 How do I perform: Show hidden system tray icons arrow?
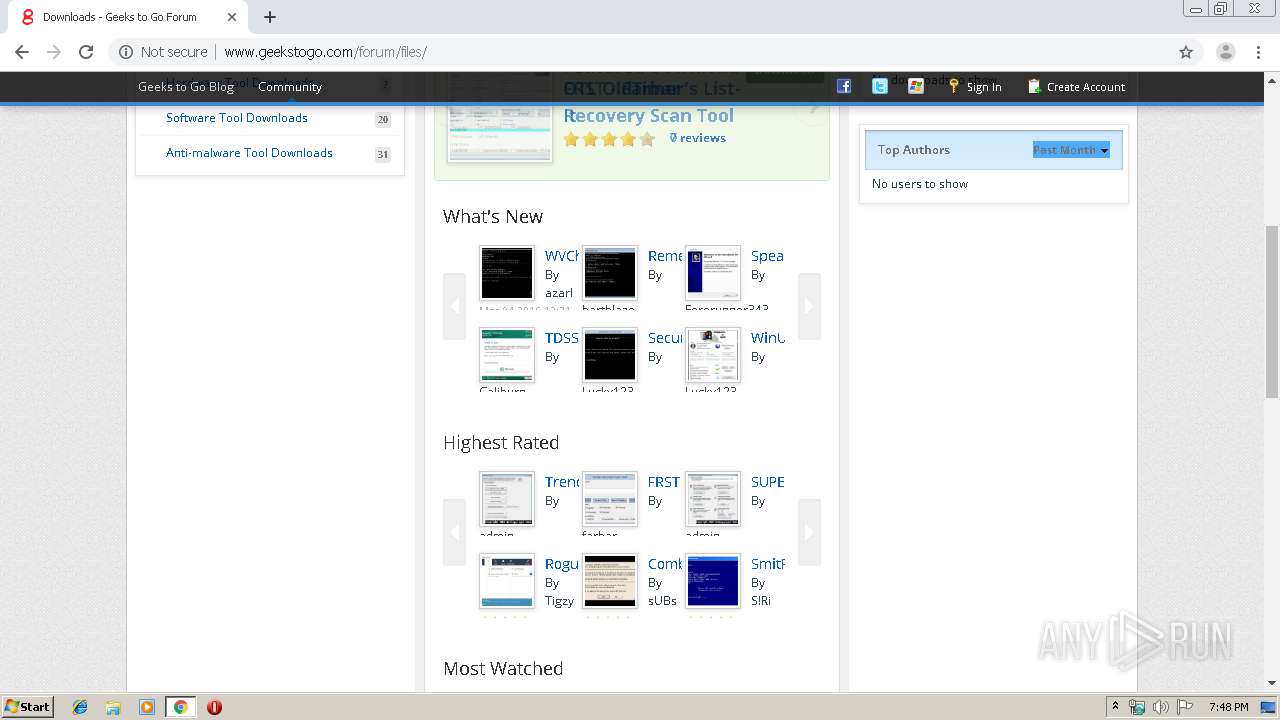click(1116, 707)
